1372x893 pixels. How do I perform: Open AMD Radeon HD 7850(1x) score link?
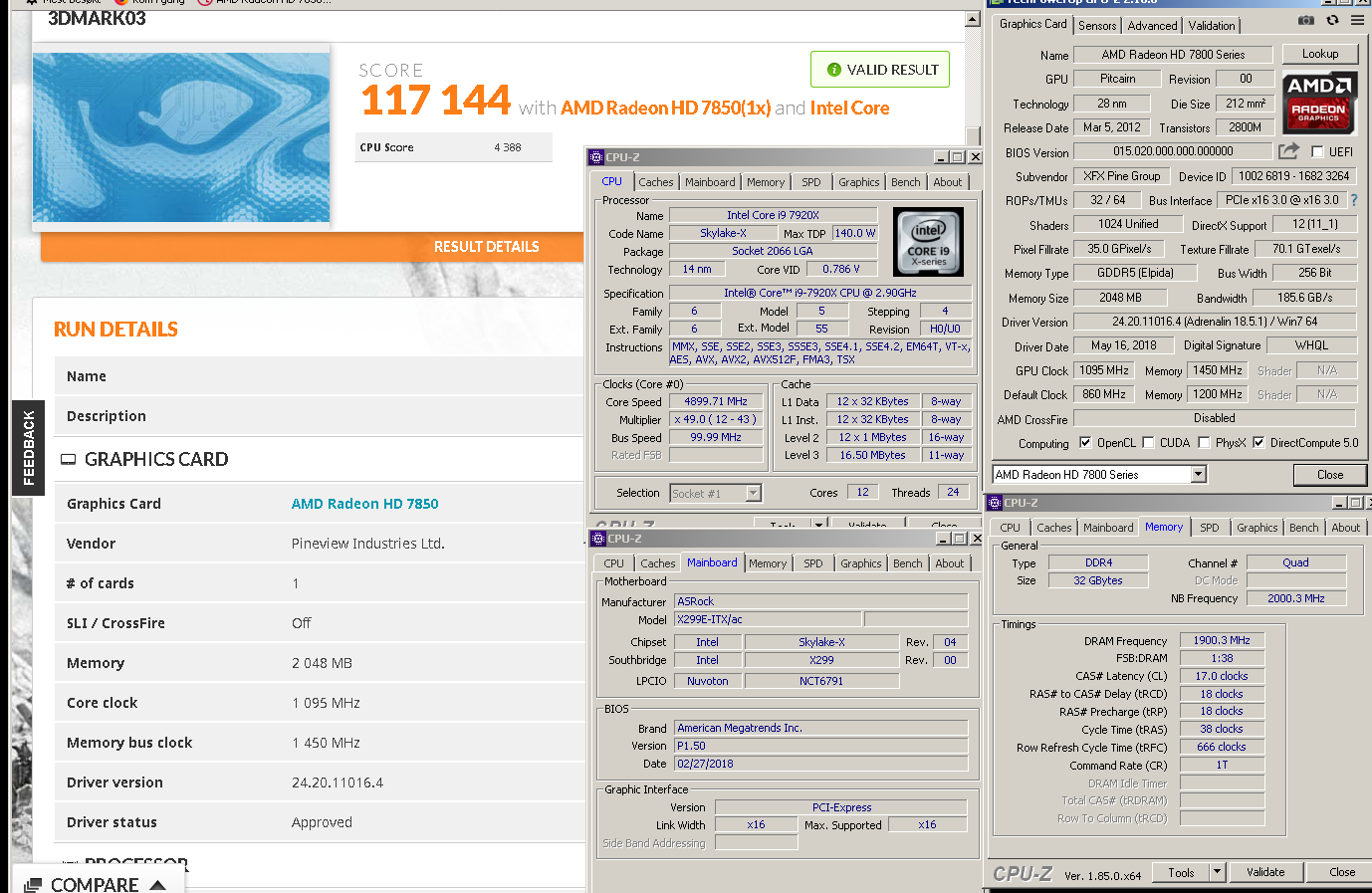pyautogui.click(x=665, y=108)
